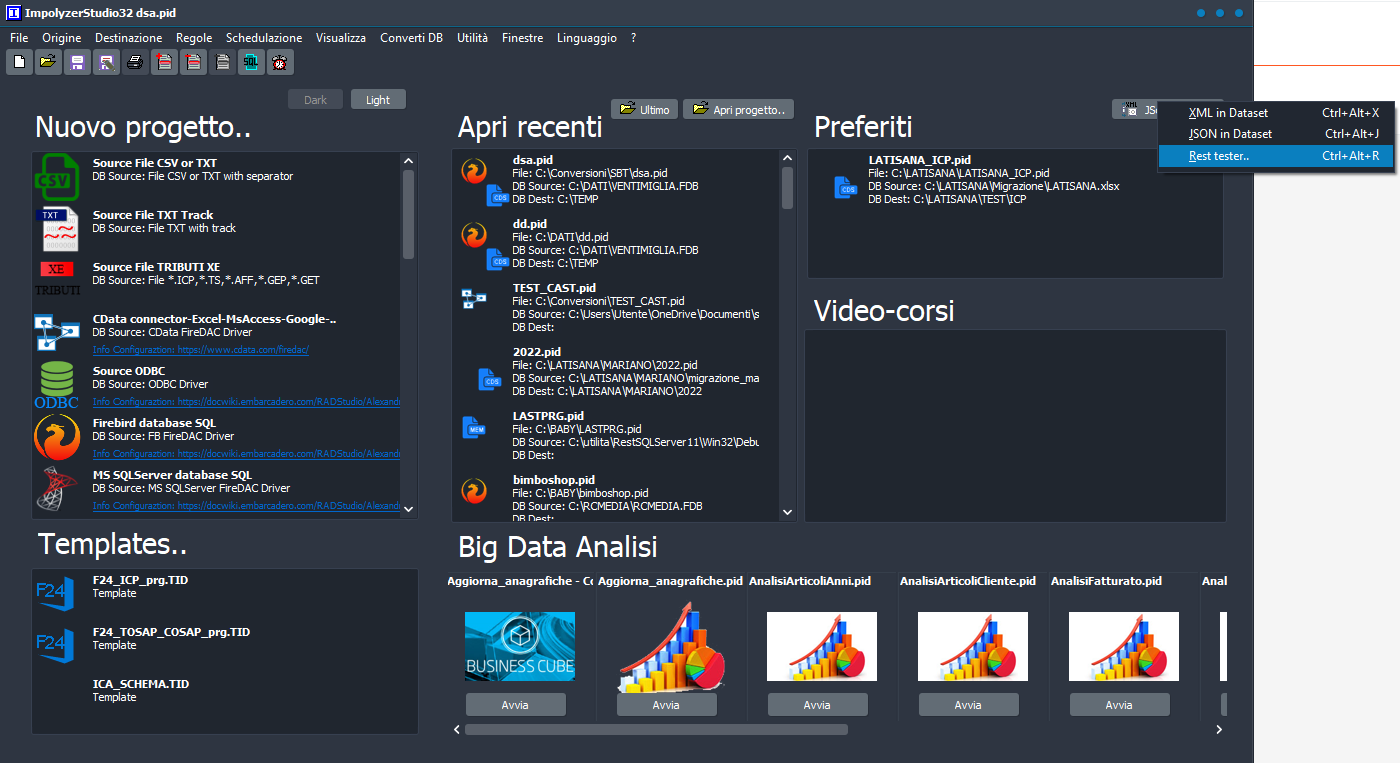Click the Ultimo button
The image size is (1400, 763).
[x=644, y=109]
